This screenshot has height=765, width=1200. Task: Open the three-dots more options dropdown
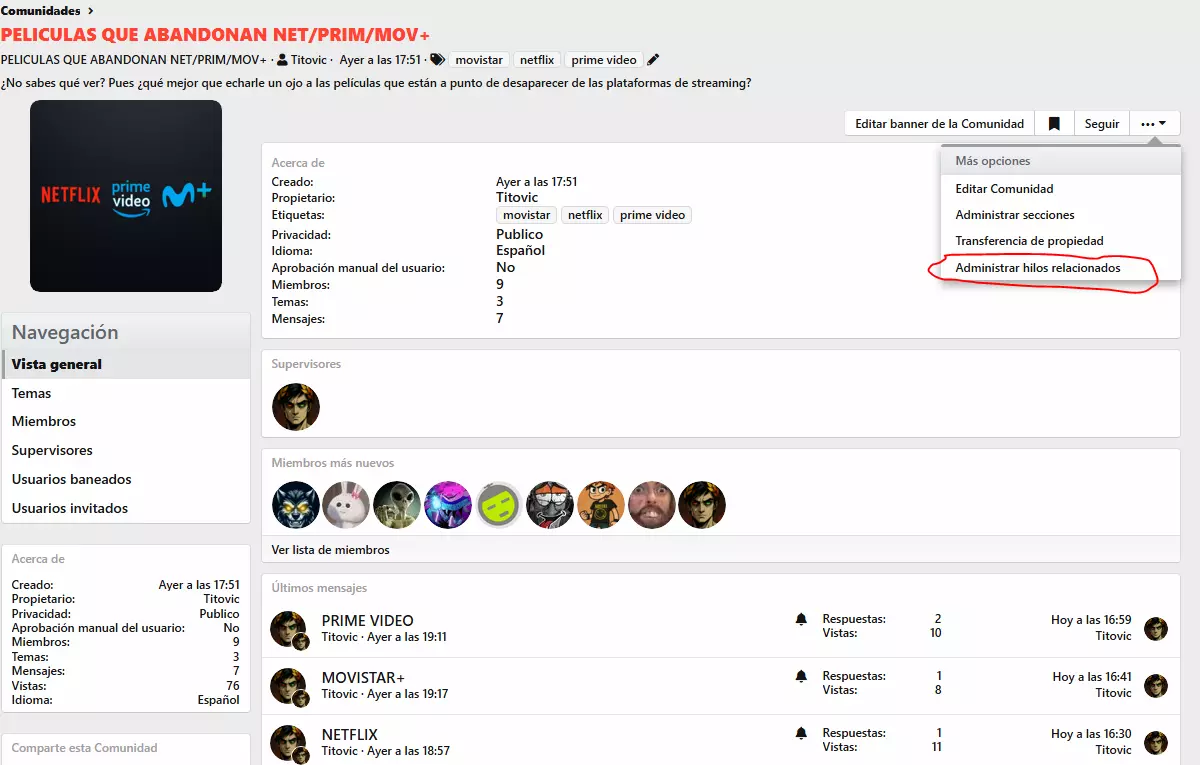point(1154,124)
